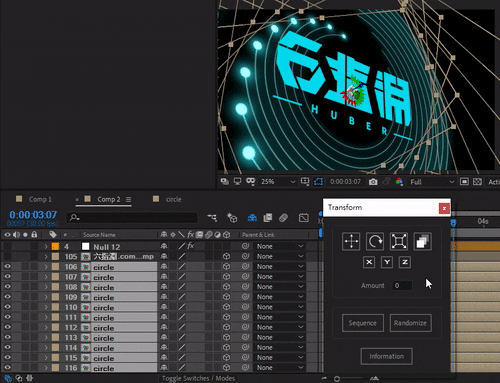This screenshot has height=383, width=500.
Task: Click the timeline zoom slider handle
Action: pos(337,379)
